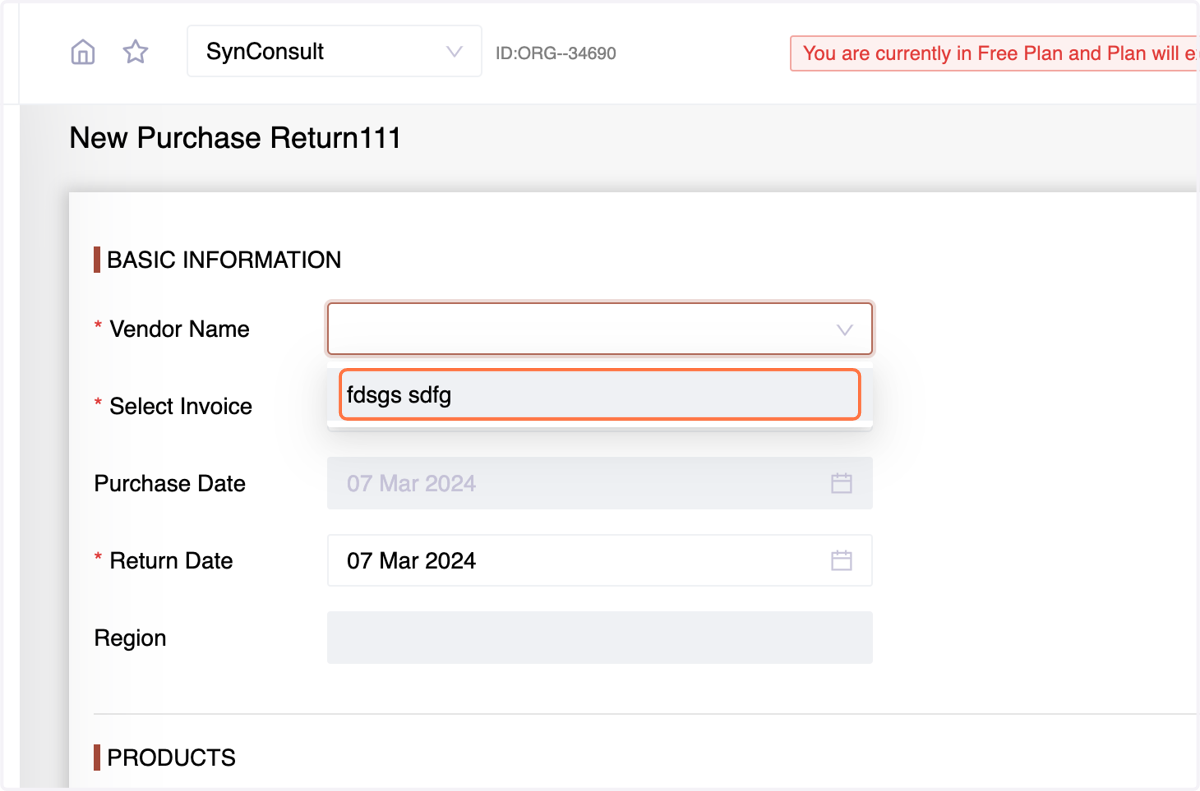Image resolution: width=1200 pixels, height=791 pixels.
Task: Select vendor option fdsgs sdfg
Action: [600, 395]
